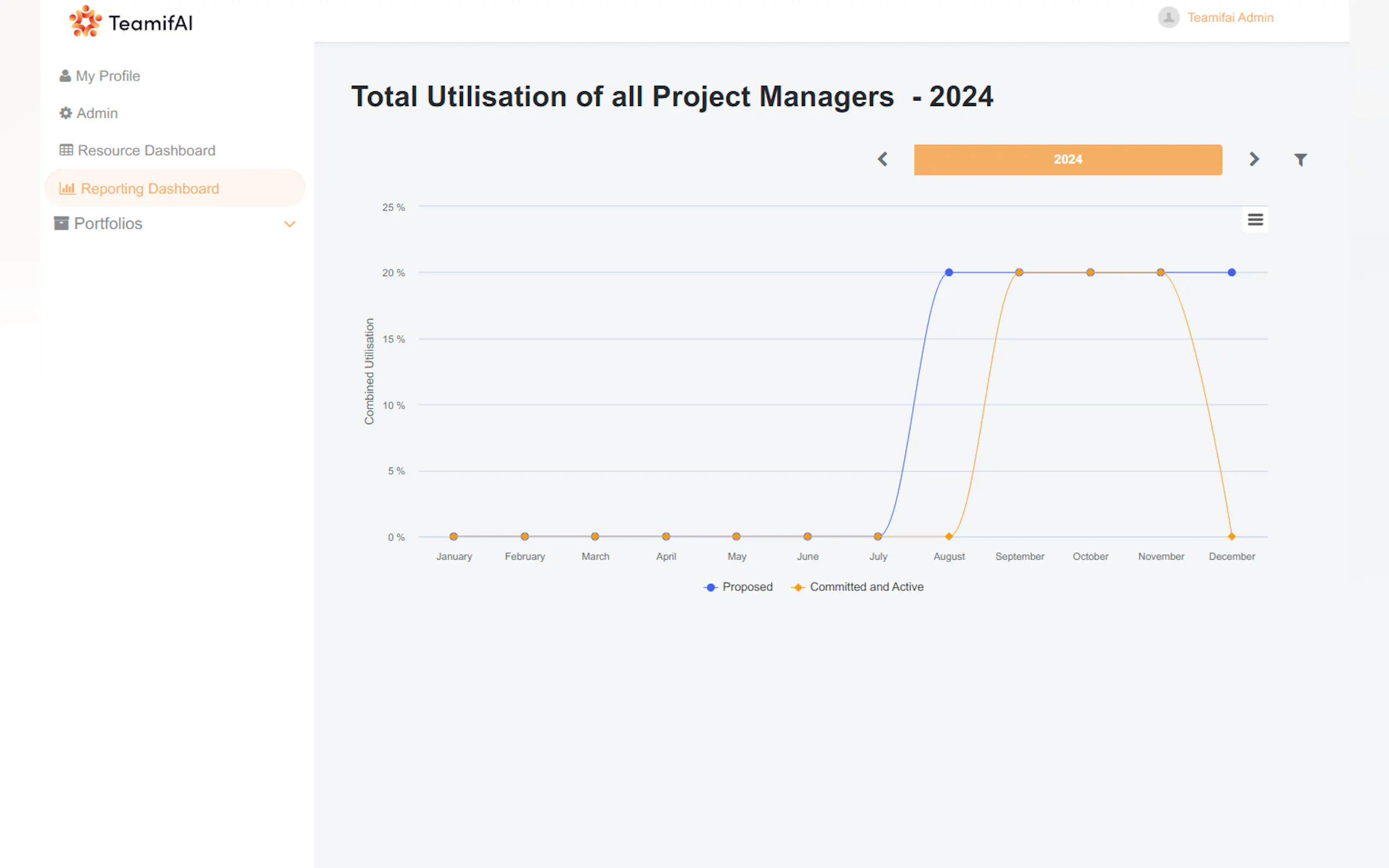Screen dimensions: 1389x868
Task: Click the filter funnel icon
Action: pyautogui.click(x=1300, y=160)
